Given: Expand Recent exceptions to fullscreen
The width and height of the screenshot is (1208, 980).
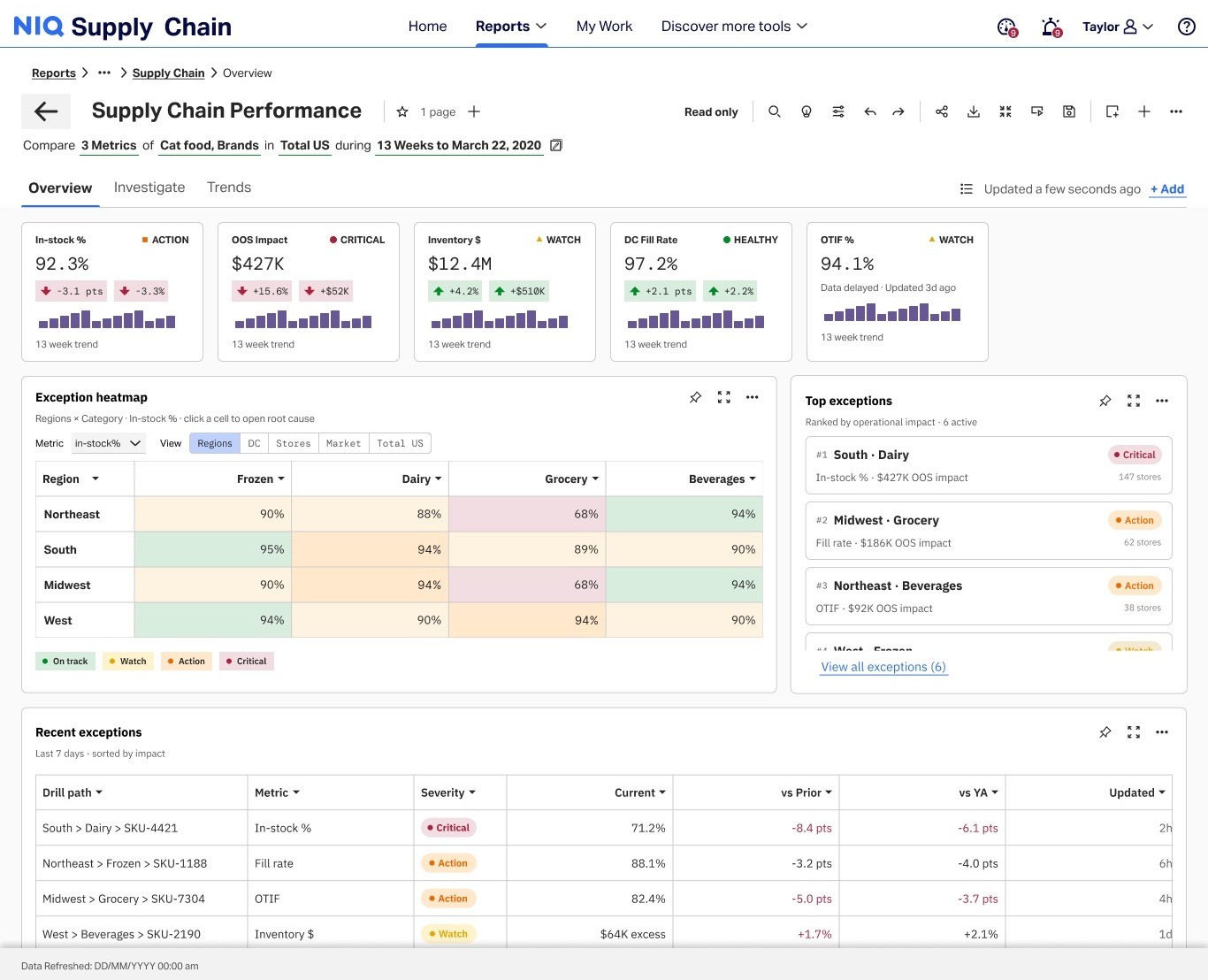Looking at the screenshot, I should (1134, 732).
